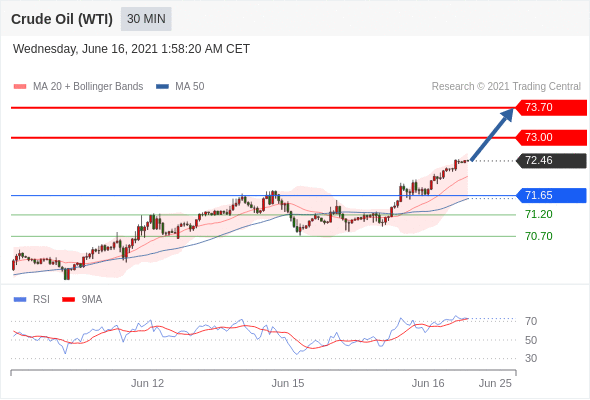Toggle the MA 50 legend label
This screenshot has height=400, width=590.
190,87
